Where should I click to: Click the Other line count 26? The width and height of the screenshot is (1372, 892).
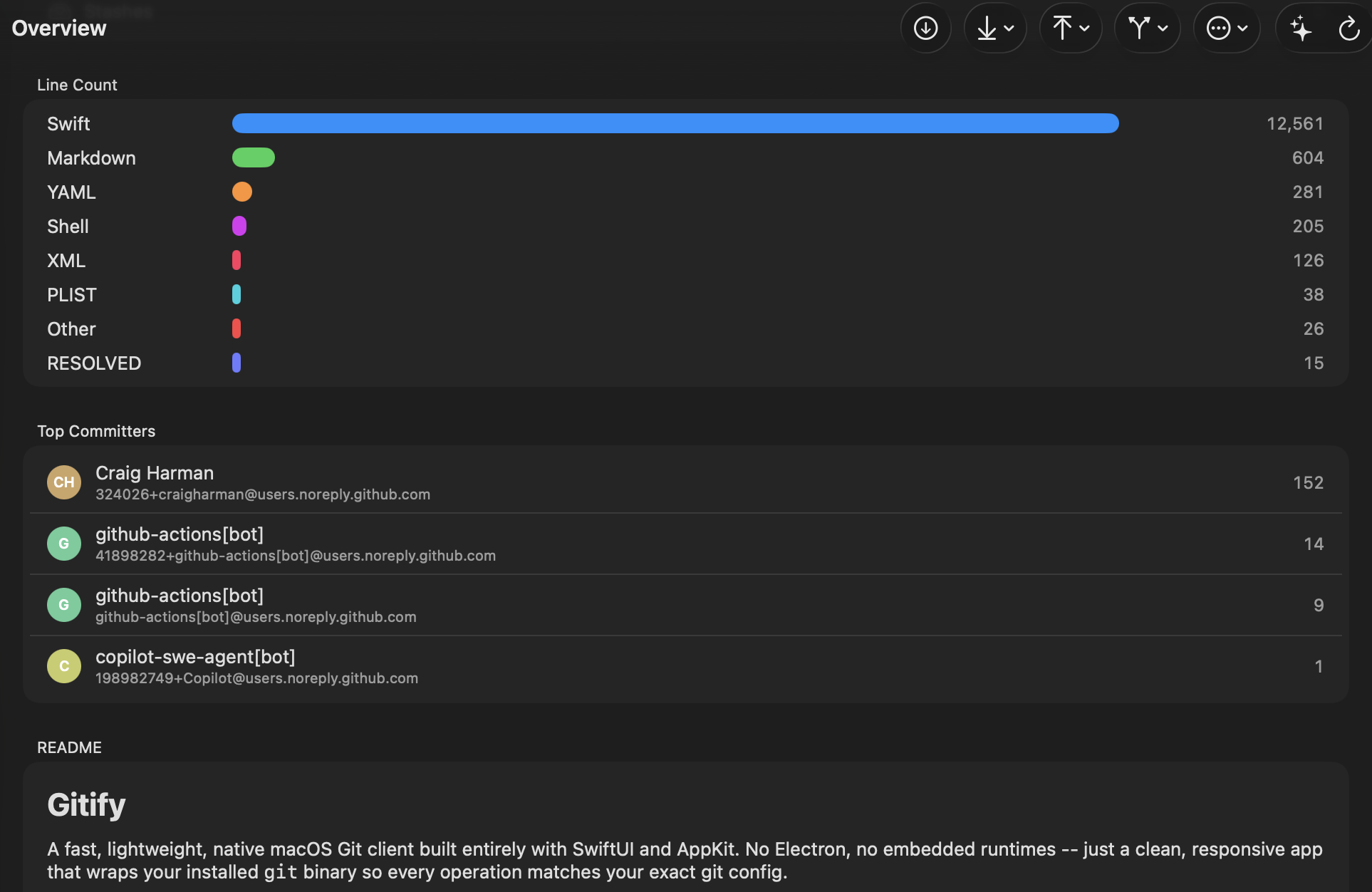[1314, 329]
